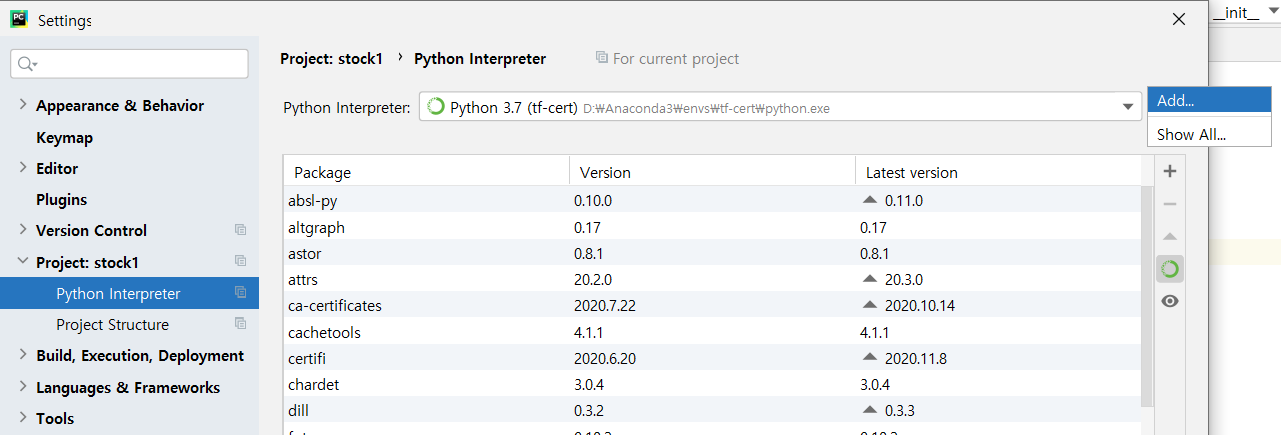Select the attrs package row
The width and height of the screenshot is (1281, 435).
click(x=712, y=279)
